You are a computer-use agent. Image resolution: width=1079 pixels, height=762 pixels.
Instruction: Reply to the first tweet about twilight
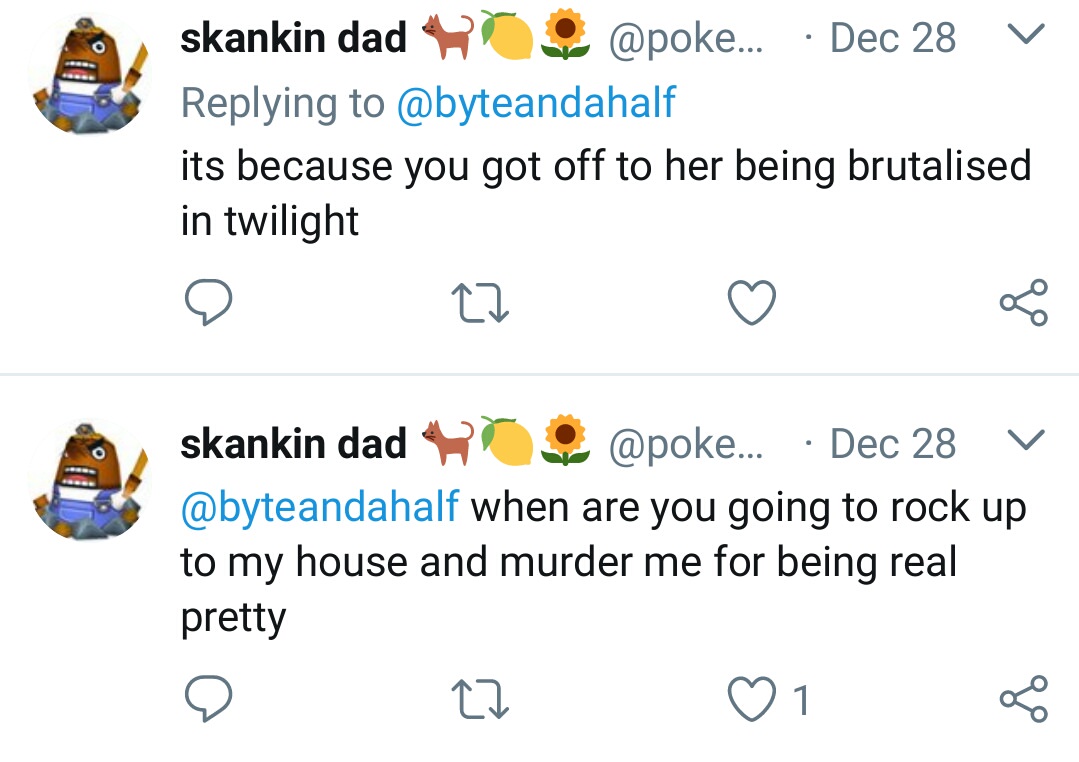tap(209, 301)
